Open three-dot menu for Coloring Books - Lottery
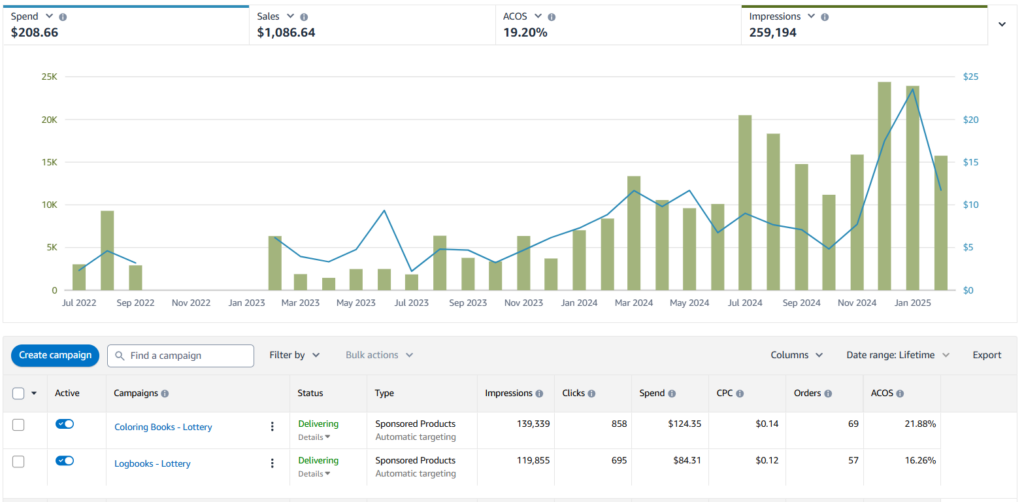This screenshot has width=1024, height=502. click(x=272, y=427)
